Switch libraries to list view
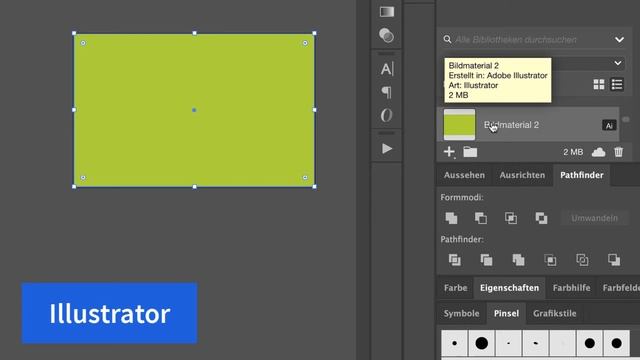The width and height of the screenshot is (640, 360). coord(617,84)
